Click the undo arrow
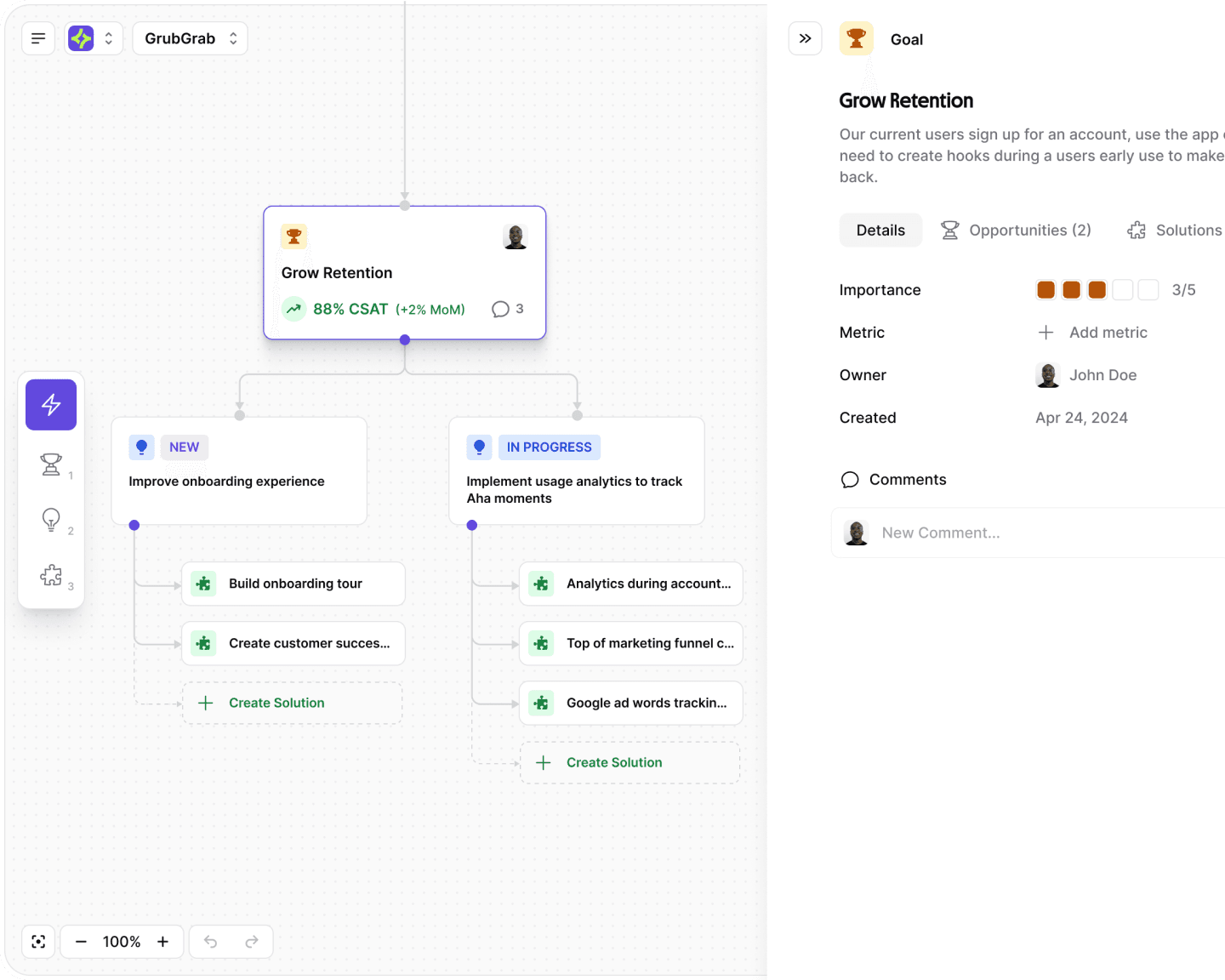 click(x=211, y=942)
